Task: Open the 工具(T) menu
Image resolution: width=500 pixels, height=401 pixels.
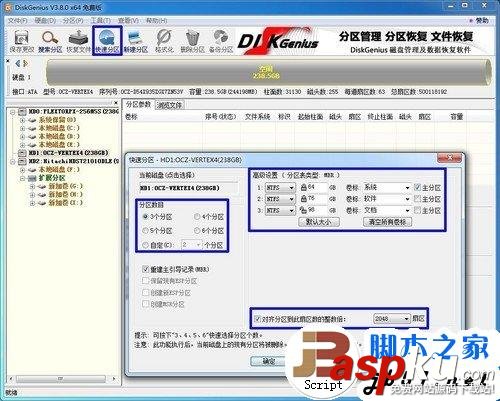Action: [101, 21]
